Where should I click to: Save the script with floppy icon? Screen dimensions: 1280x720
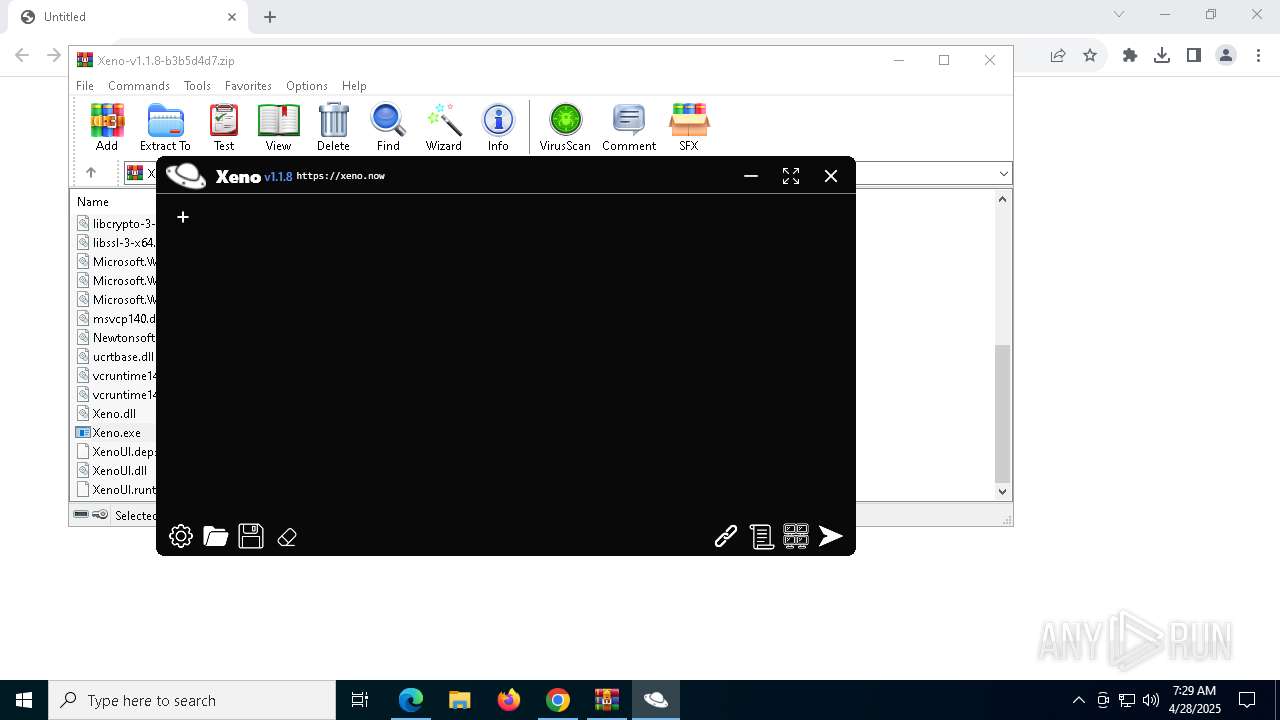pos(251,536)
